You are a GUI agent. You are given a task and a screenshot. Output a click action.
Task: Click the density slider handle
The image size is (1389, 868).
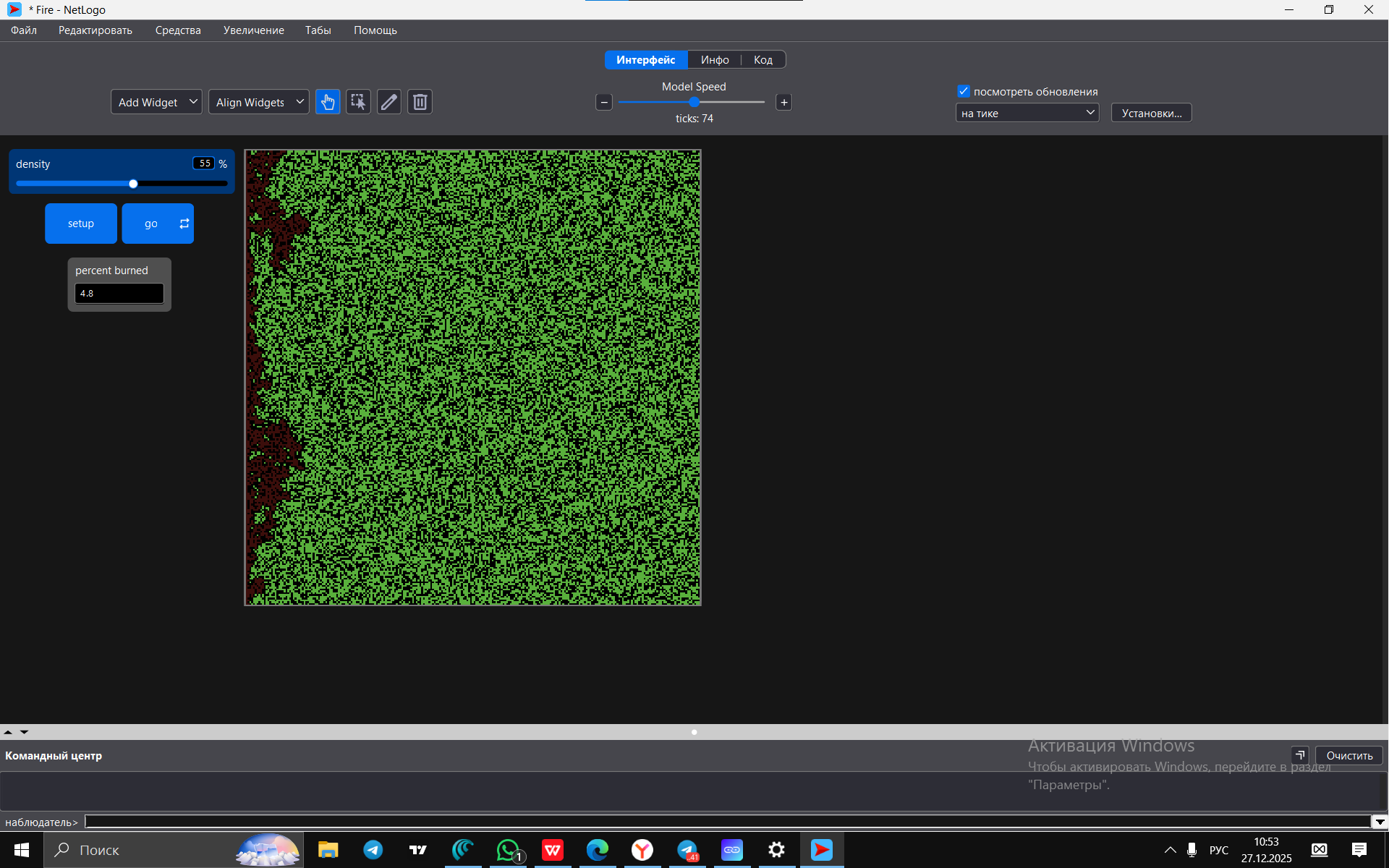click(133, 184)
